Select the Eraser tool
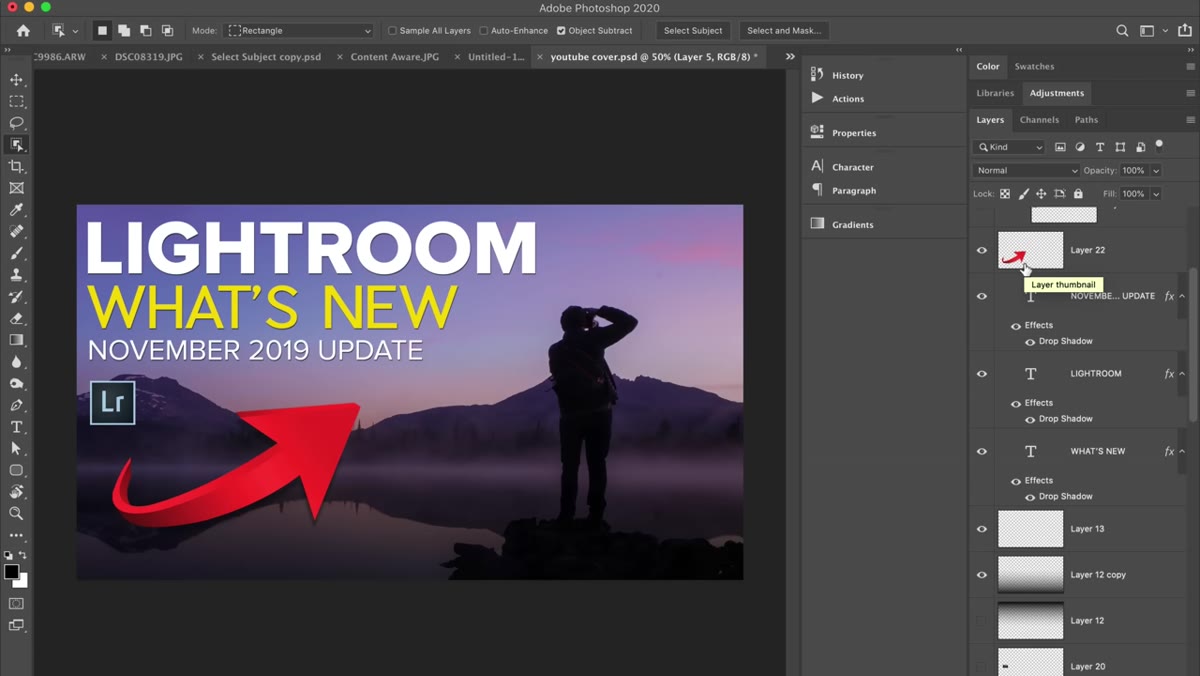Viewport: 1200px width, 676px height. coord(16,318)
